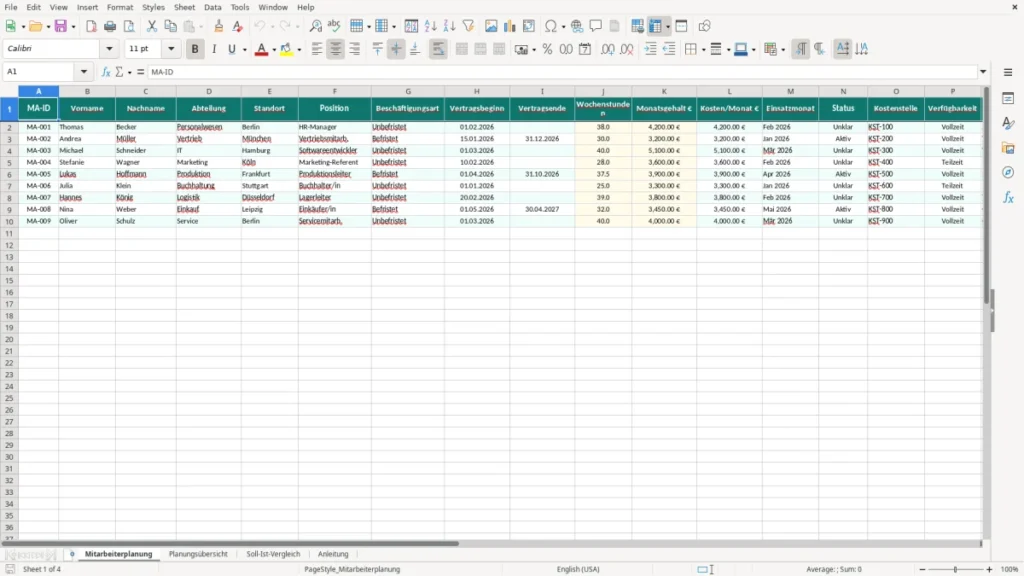1024x576 pixels.
Task: Click the Clear Direct Formatting icon
Action: [237, 26]
